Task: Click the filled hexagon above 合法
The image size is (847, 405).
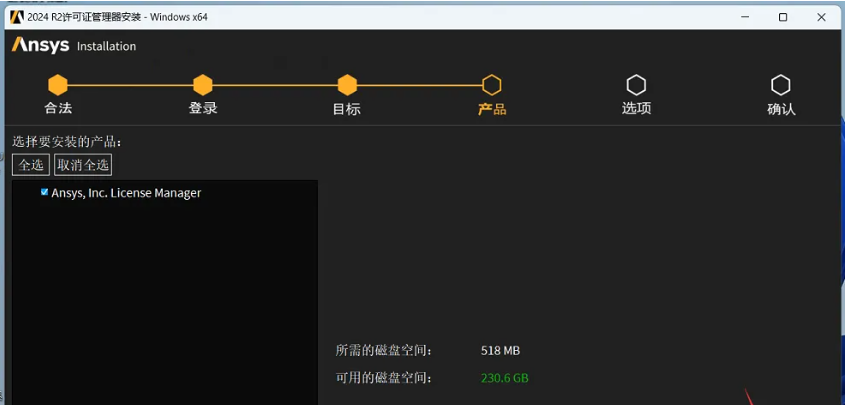Action: pos(58,85)
